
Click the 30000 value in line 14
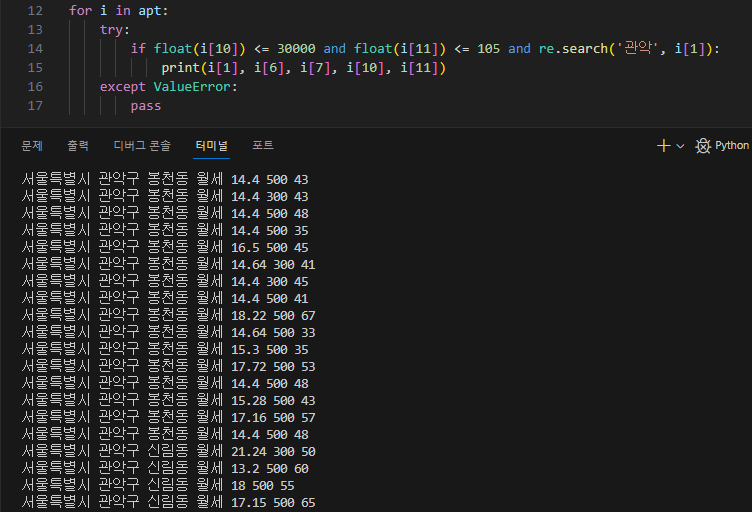[296, 48]
